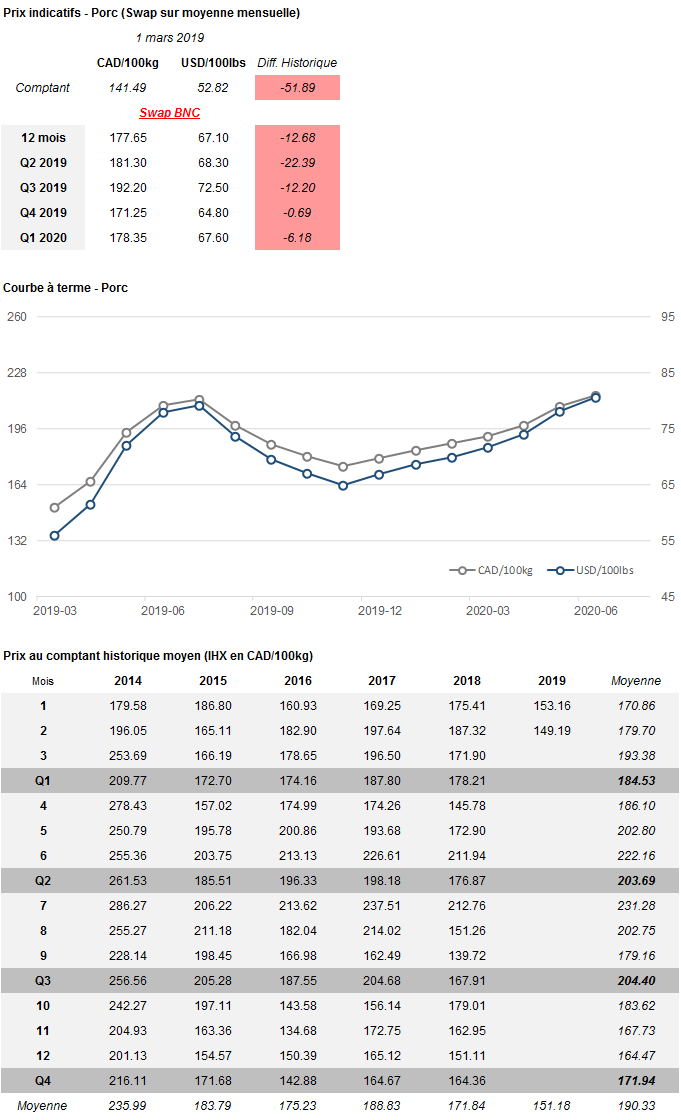Select the first gray CAD data point

[x=54, y=508]
